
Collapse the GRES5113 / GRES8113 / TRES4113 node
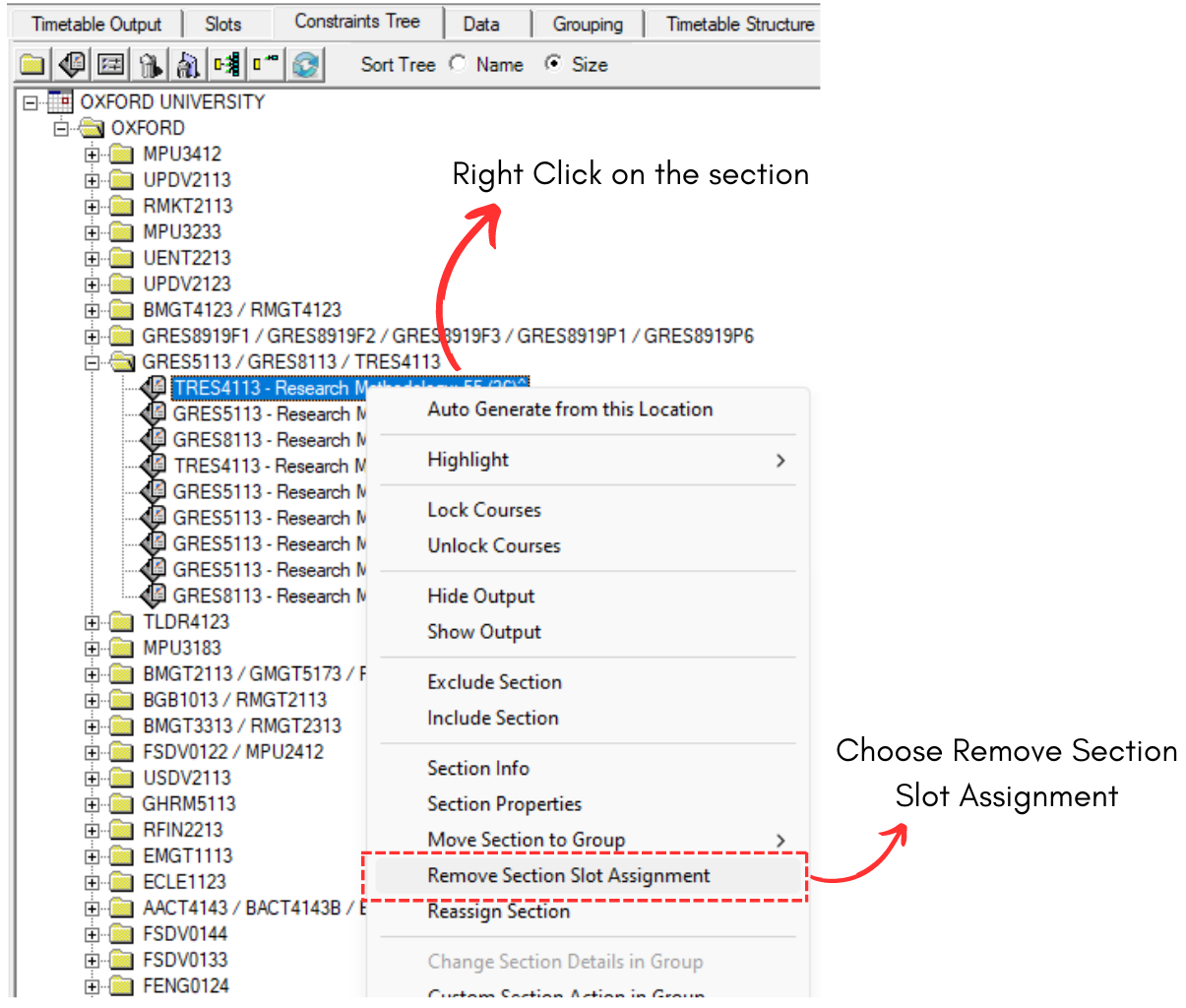click(x=92, y=362)
